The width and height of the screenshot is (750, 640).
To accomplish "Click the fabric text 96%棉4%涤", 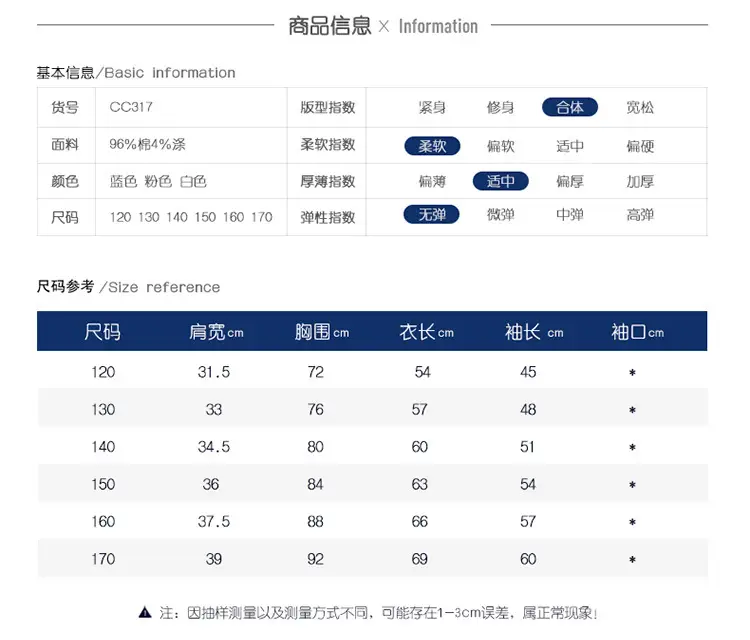I will [147, 144].
